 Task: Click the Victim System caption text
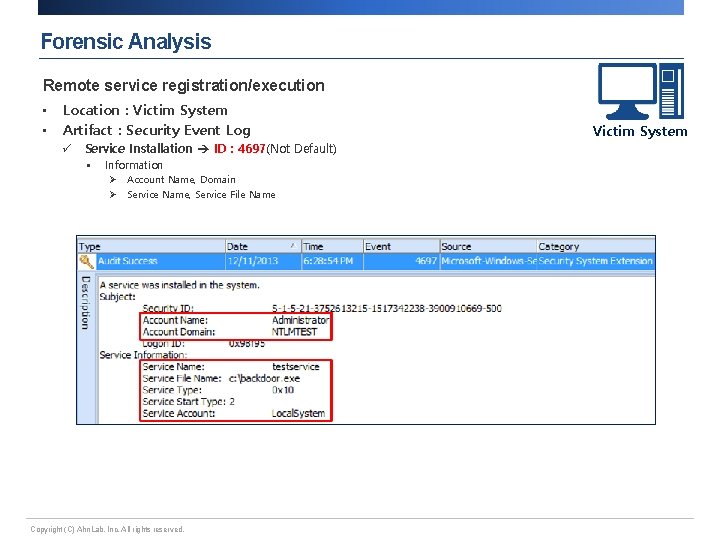tap(640, 131)
